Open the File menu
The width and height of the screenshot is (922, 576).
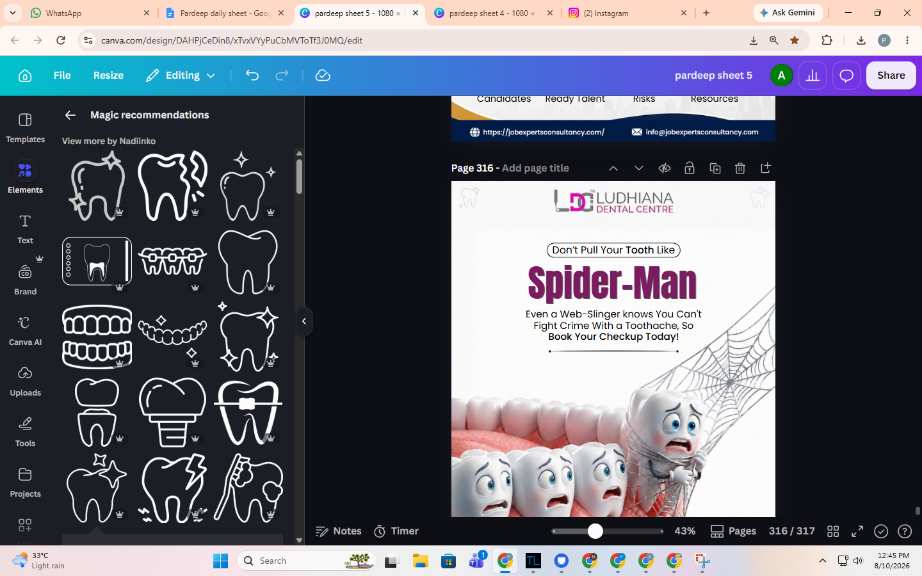62,75
